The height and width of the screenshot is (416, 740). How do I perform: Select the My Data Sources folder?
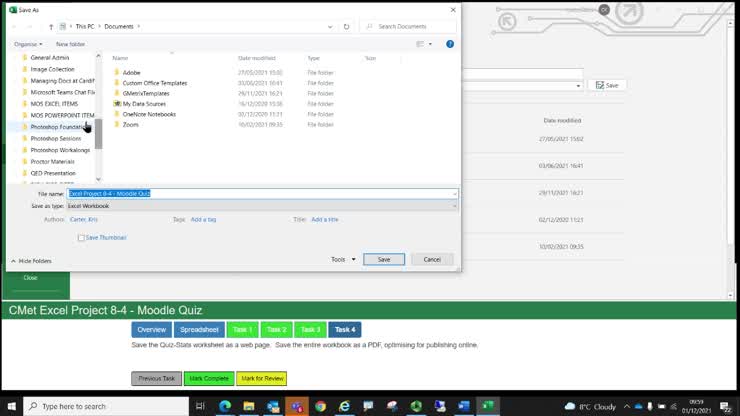144,104
